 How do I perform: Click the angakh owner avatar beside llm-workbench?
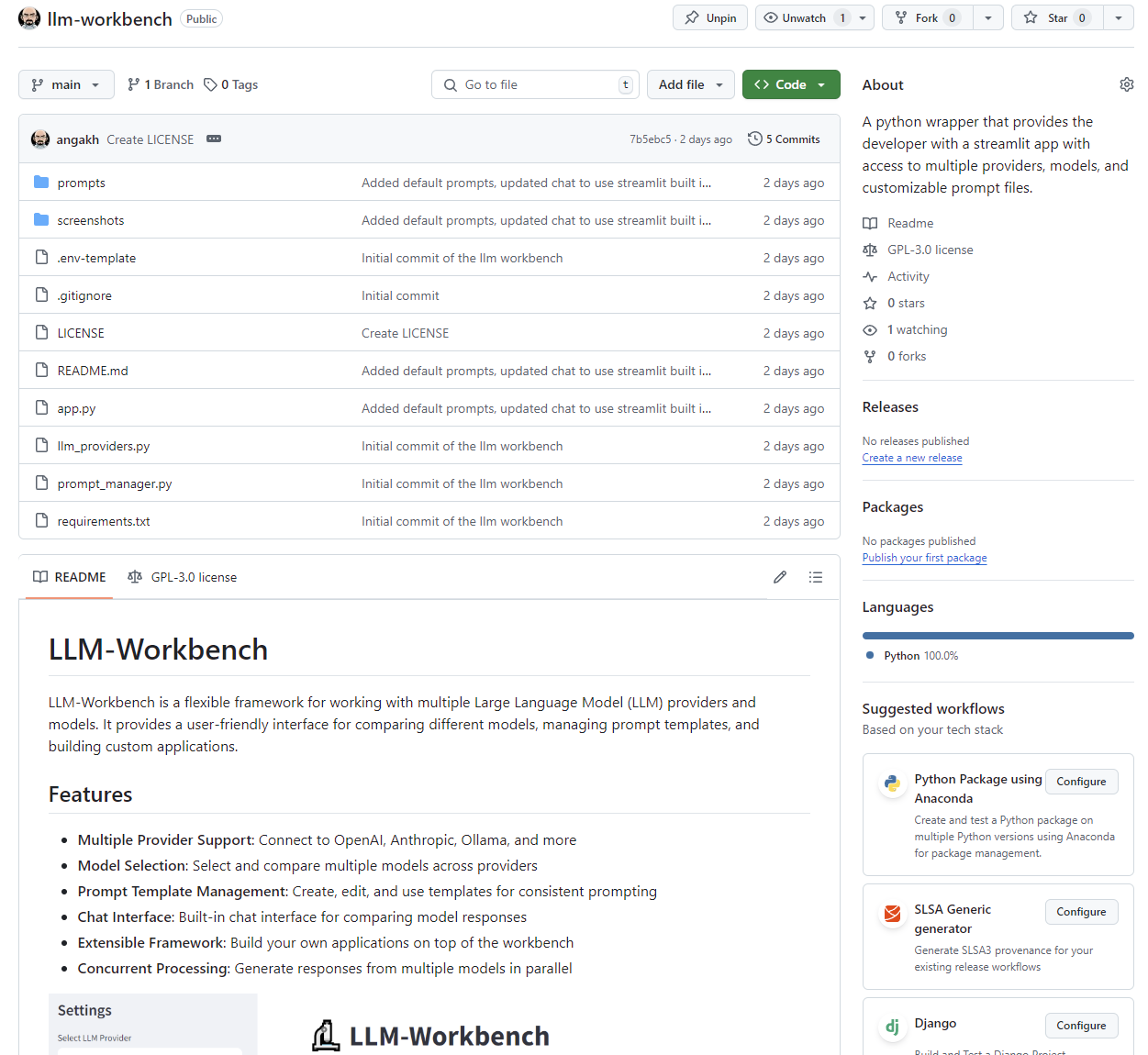29,18
